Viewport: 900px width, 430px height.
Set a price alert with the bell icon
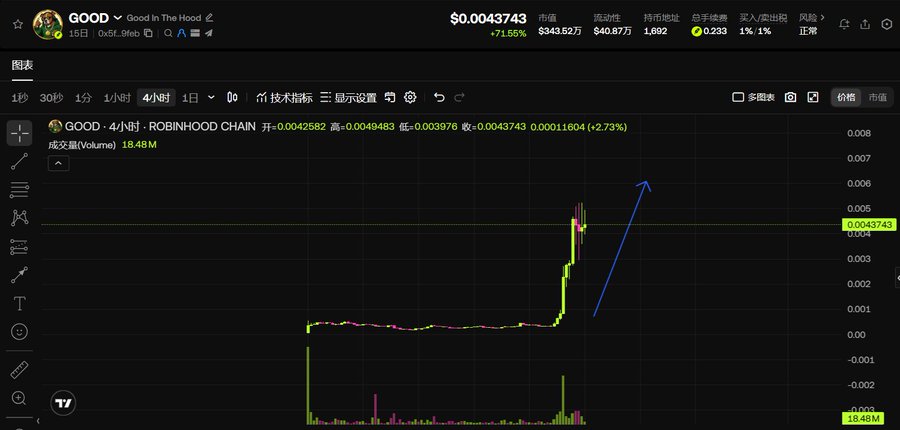(x=844, y=24)
